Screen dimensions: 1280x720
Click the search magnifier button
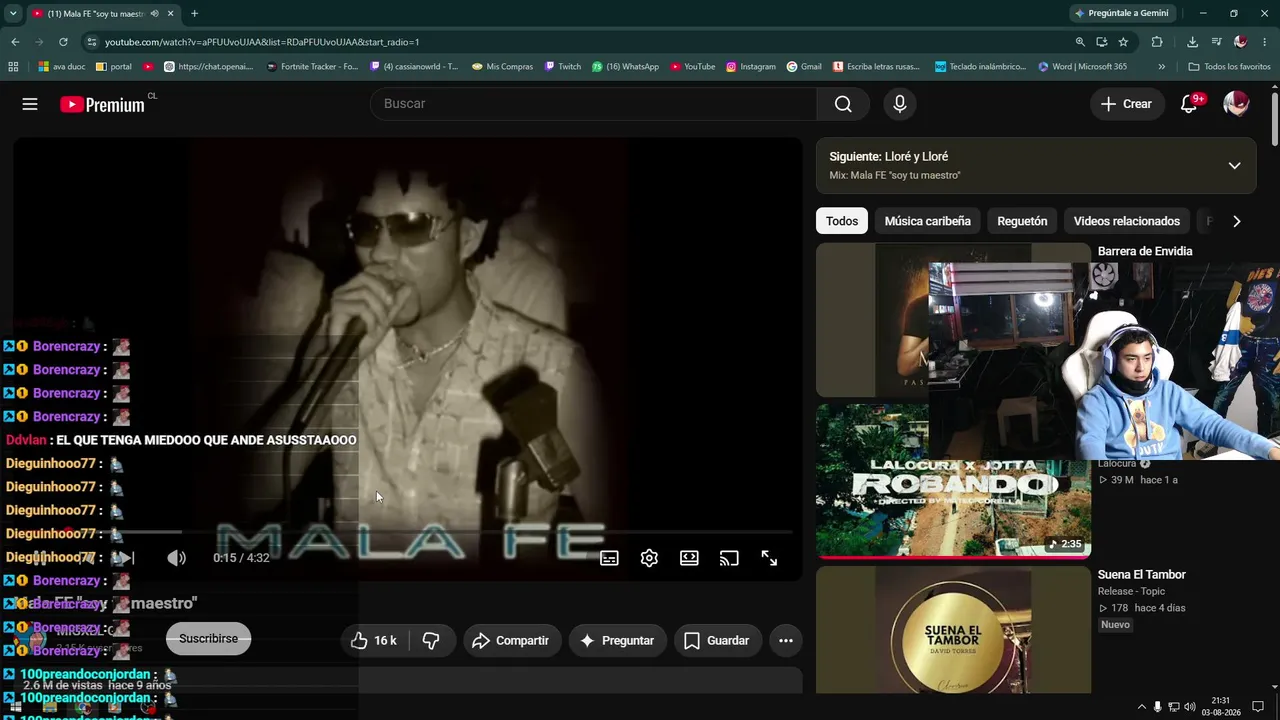[843, 104]
